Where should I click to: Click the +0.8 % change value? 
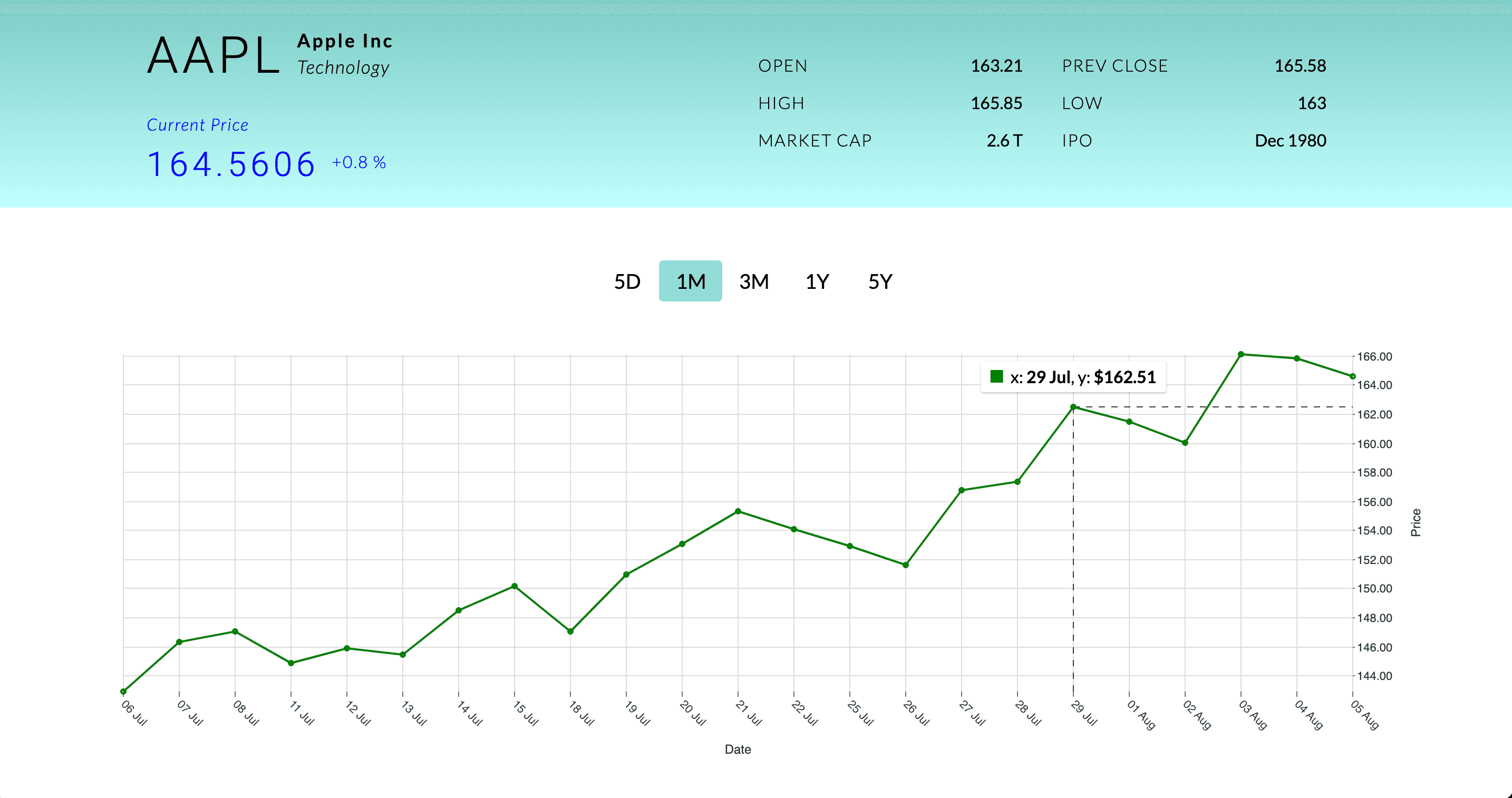tap(358, 162)
